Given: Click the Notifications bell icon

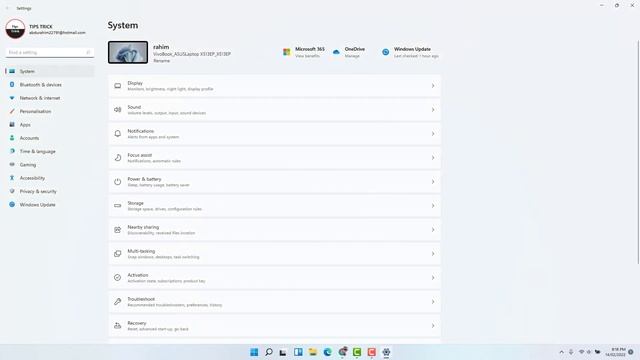Looking at the screenshot, I should [118, 134].
